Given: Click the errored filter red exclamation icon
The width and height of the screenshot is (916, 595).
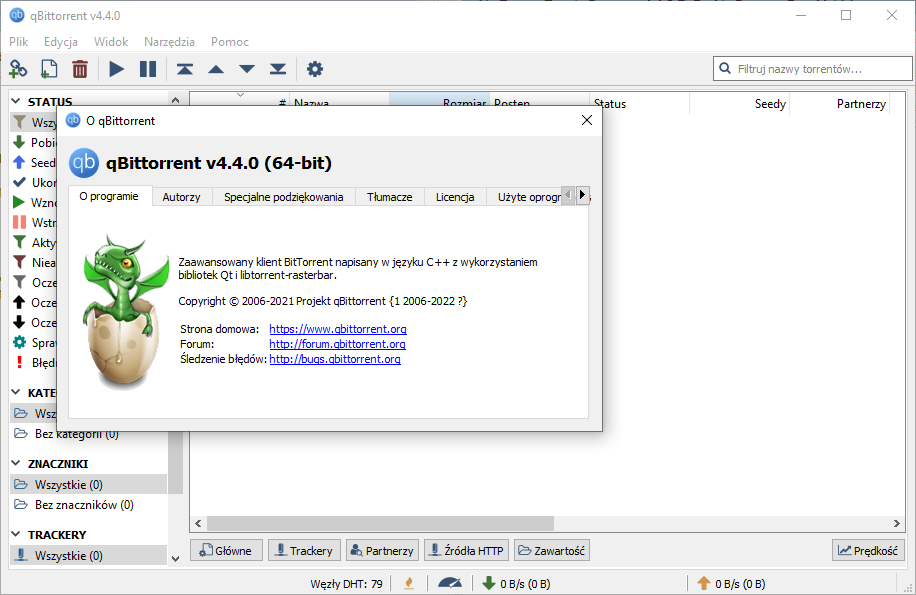Looking at the screenshot, I should (19, 362).
